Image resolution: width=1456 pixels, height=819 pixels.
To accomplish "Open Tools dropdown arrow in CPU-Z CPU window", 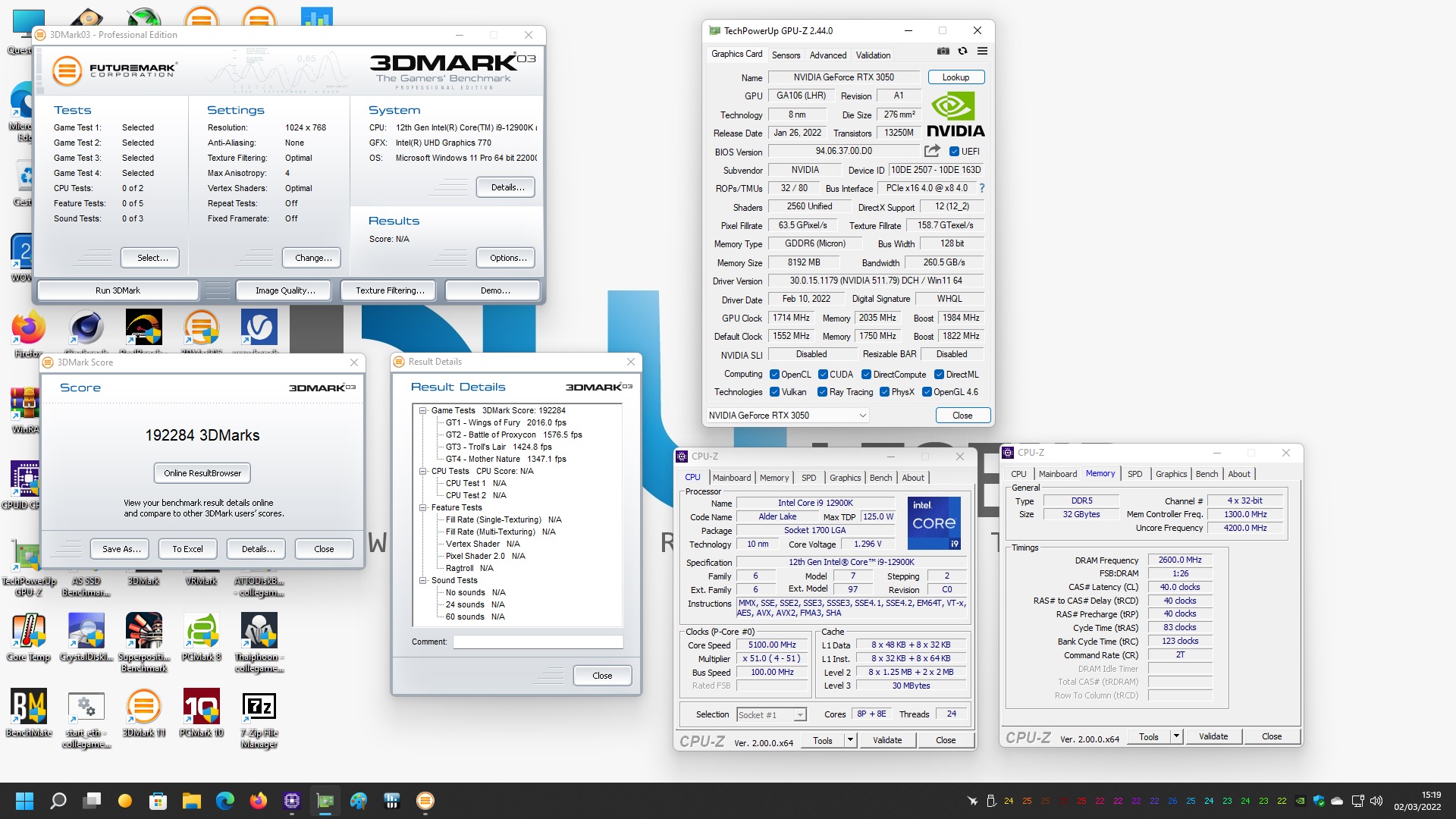I will click(850, 740).
